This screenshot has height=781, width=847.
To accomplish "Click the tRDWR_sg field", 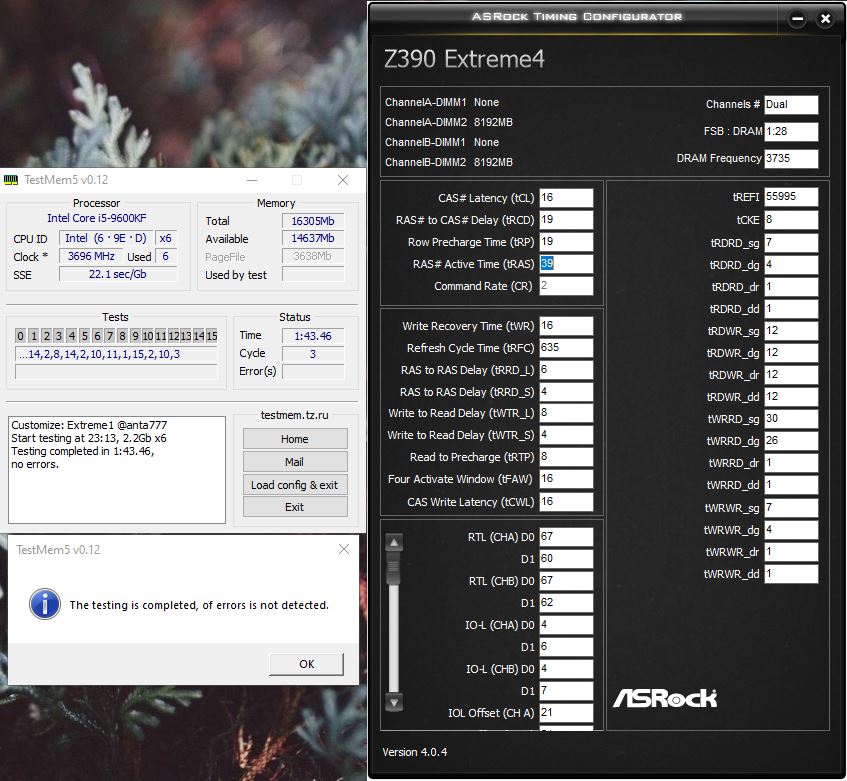I will click(791, 331).
